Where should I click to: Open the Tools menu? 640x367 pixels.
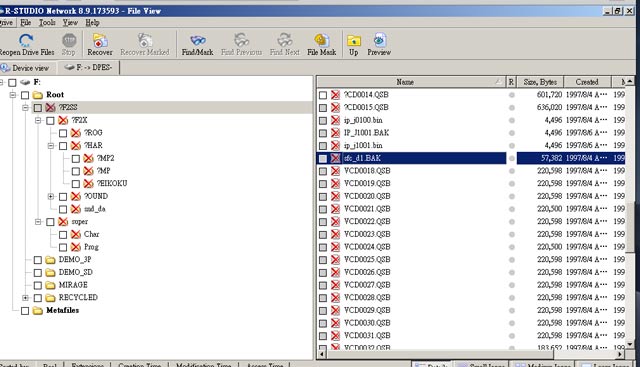(x=47, y=22)
